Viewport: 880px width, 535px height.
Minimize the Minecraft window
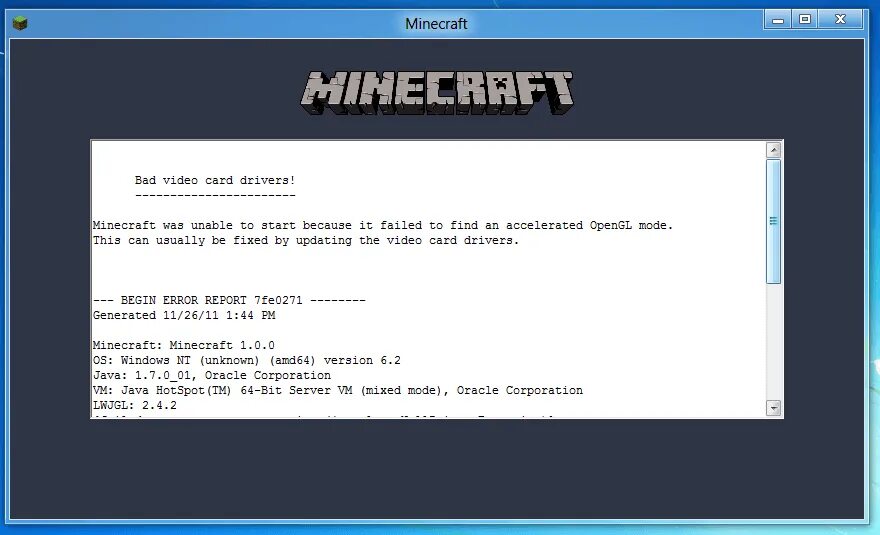[778, 20]
